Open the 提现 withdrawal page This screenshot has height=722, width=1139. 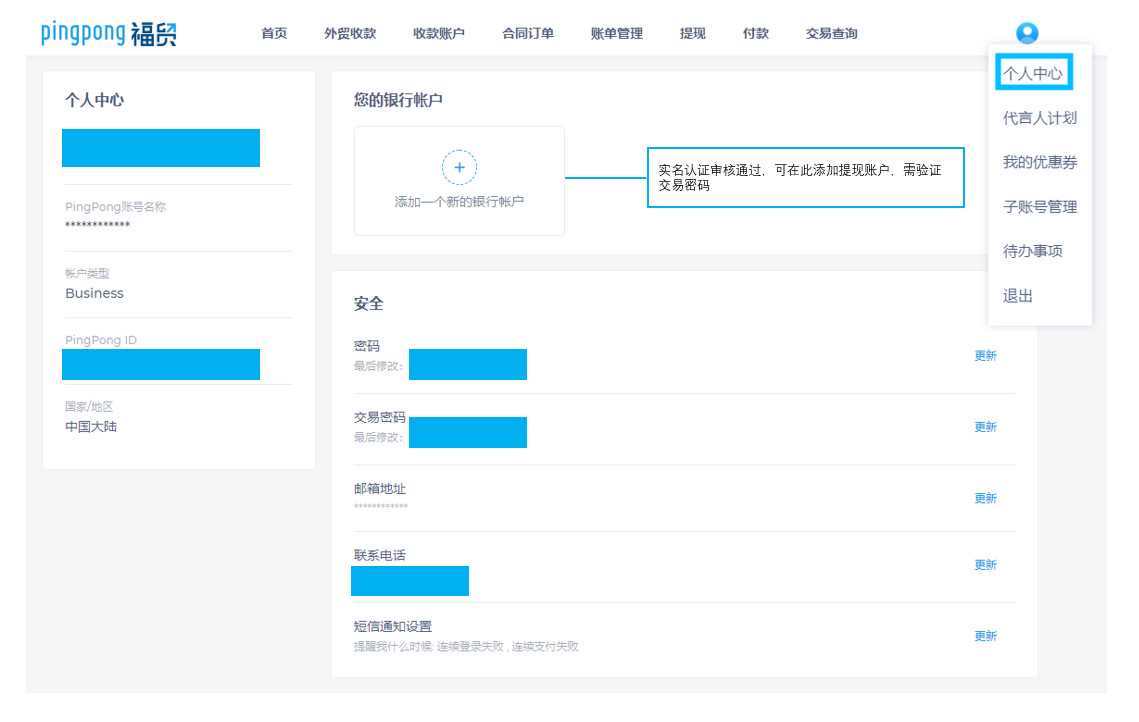click(692, 33)
